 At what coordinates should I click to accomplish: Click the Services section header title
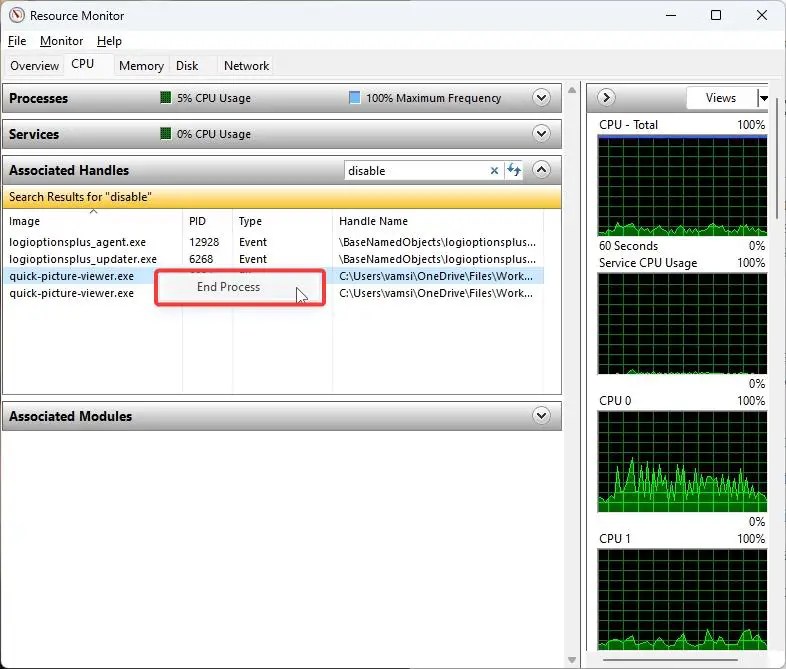34,134
